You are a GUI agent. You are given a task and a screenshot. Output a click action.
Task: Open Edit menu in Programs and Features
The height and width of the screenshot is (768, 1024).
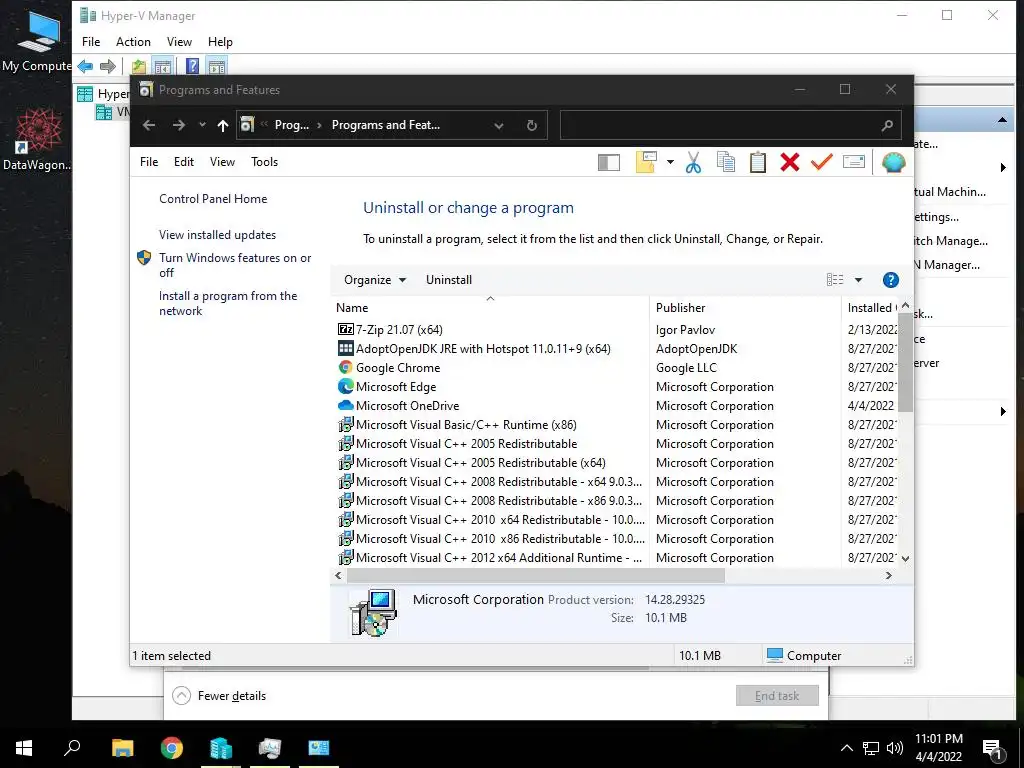click(184, 162)
